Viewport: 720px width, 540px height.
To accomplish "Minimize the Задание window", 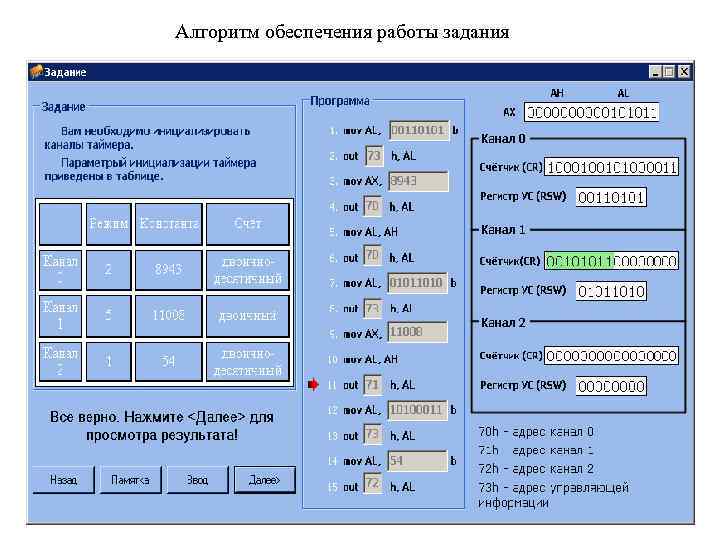I will coord(655,72).
